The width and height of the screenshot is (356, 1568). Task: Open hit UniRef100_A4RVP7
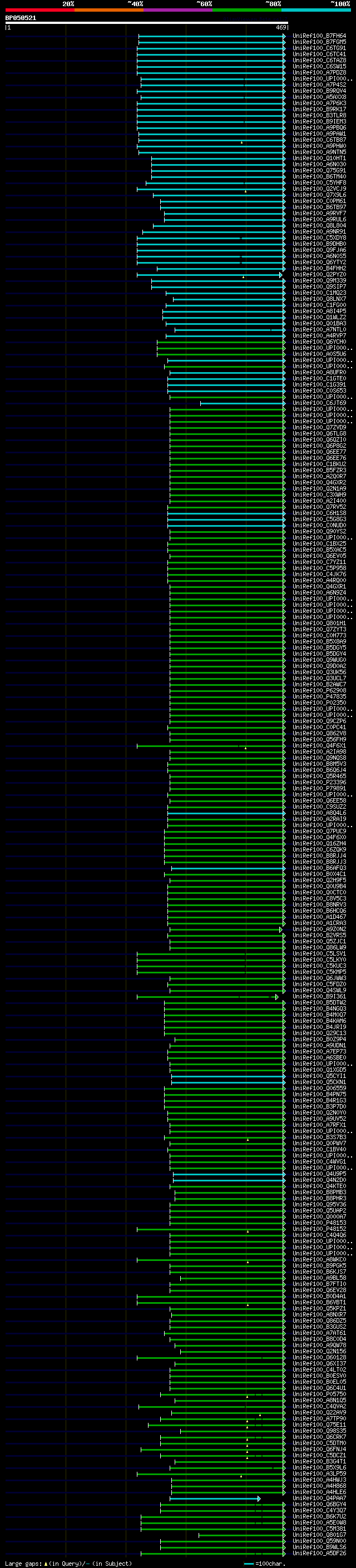click(x=319, y=335)
